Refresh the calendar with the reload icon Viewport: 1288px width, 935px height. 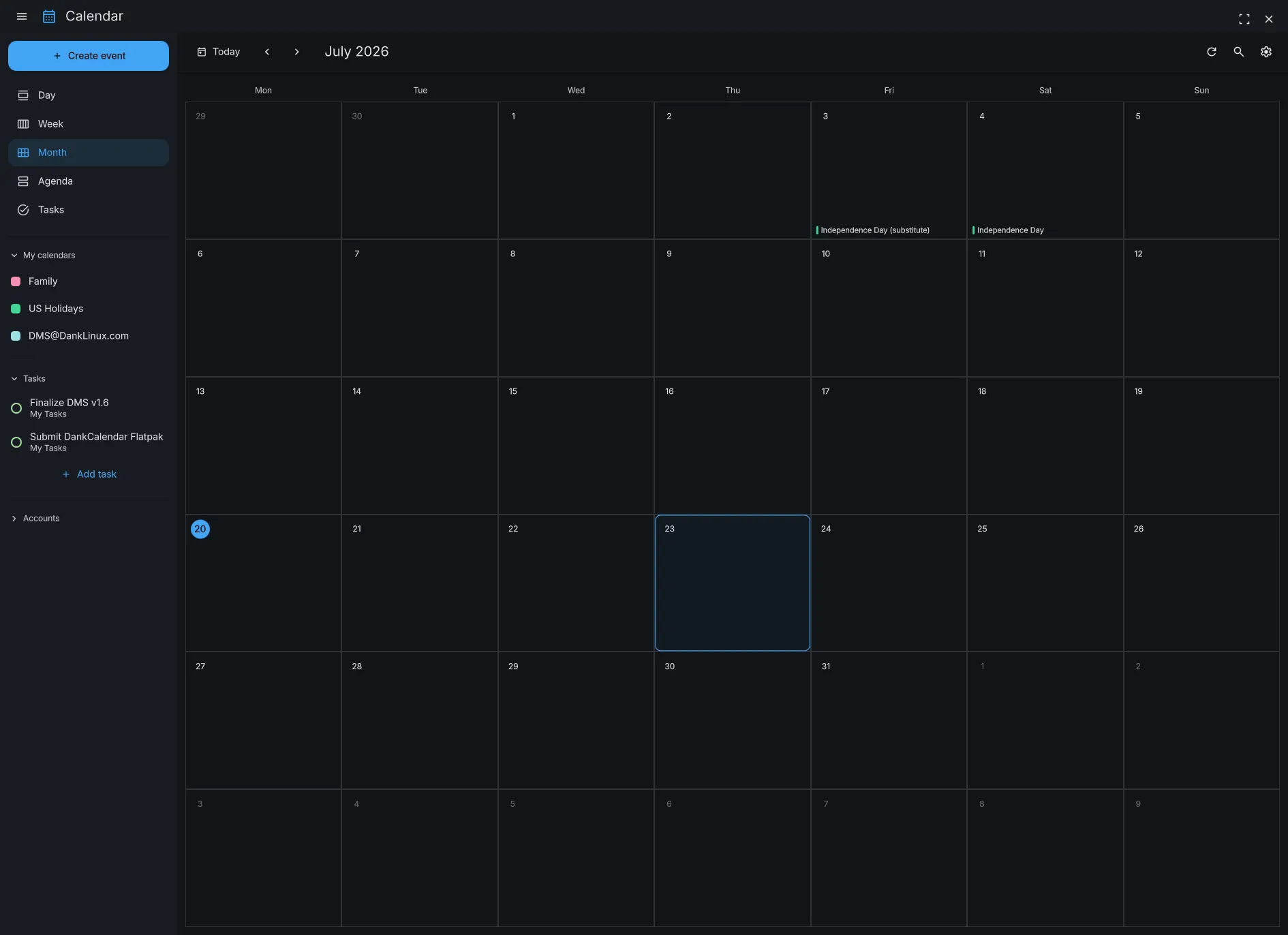pos(1212,52)
